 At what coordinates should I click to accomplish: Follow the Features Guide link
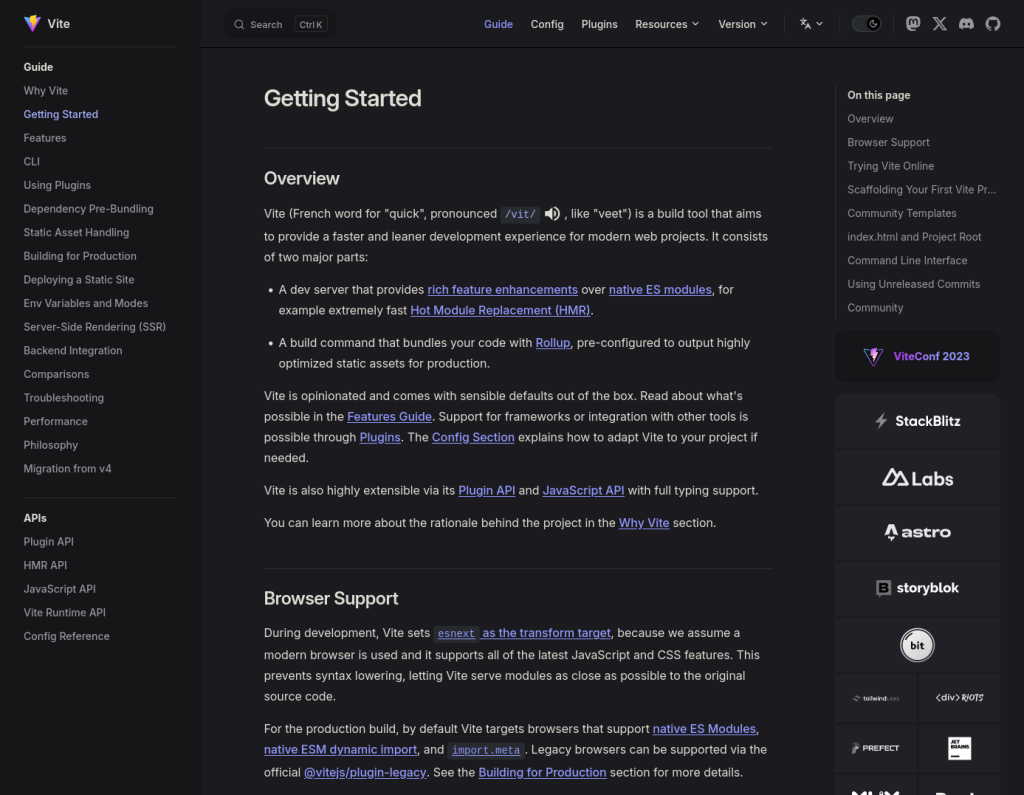389,417
